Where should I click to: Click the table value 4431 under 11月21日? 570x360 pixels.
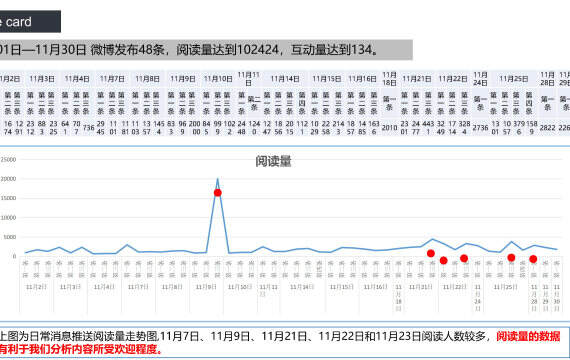pos(428,128)
